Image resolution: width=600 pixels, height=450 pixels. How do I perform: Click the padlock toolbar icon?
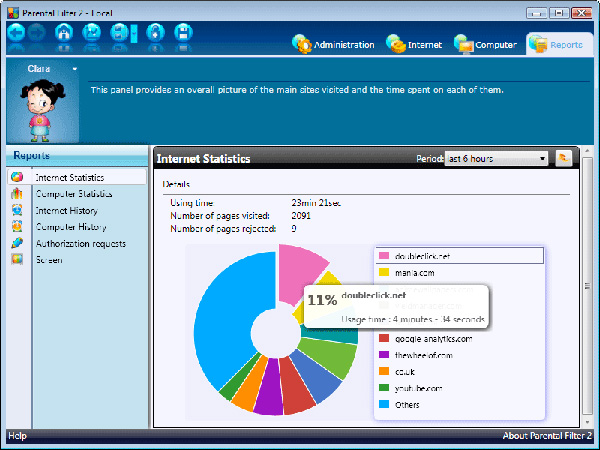pos(155,33)
